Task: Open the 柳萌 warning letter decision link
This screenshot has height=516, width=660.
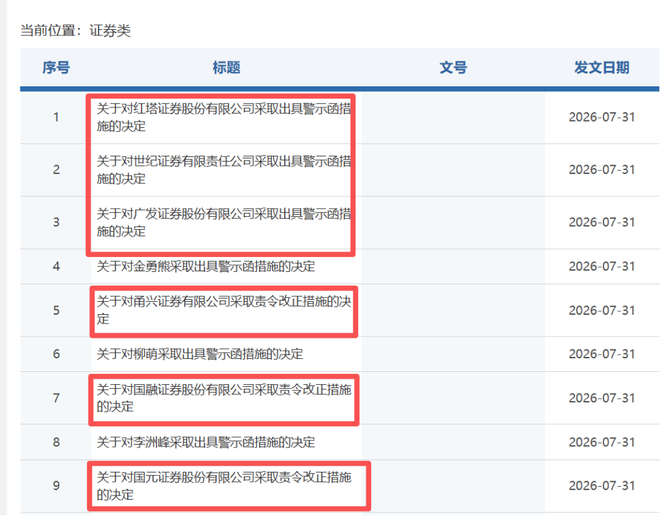Action: pos(200,354)
